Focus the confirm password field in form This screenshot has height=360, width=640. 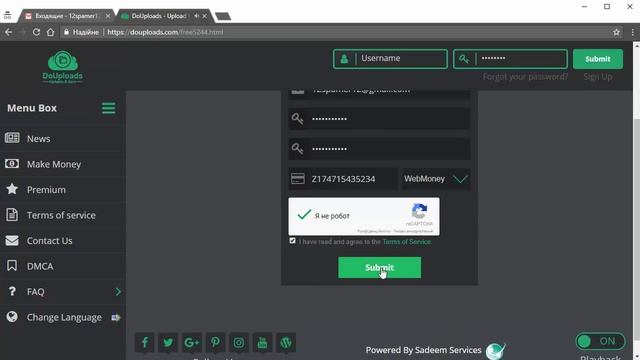(x=379, y=149)
